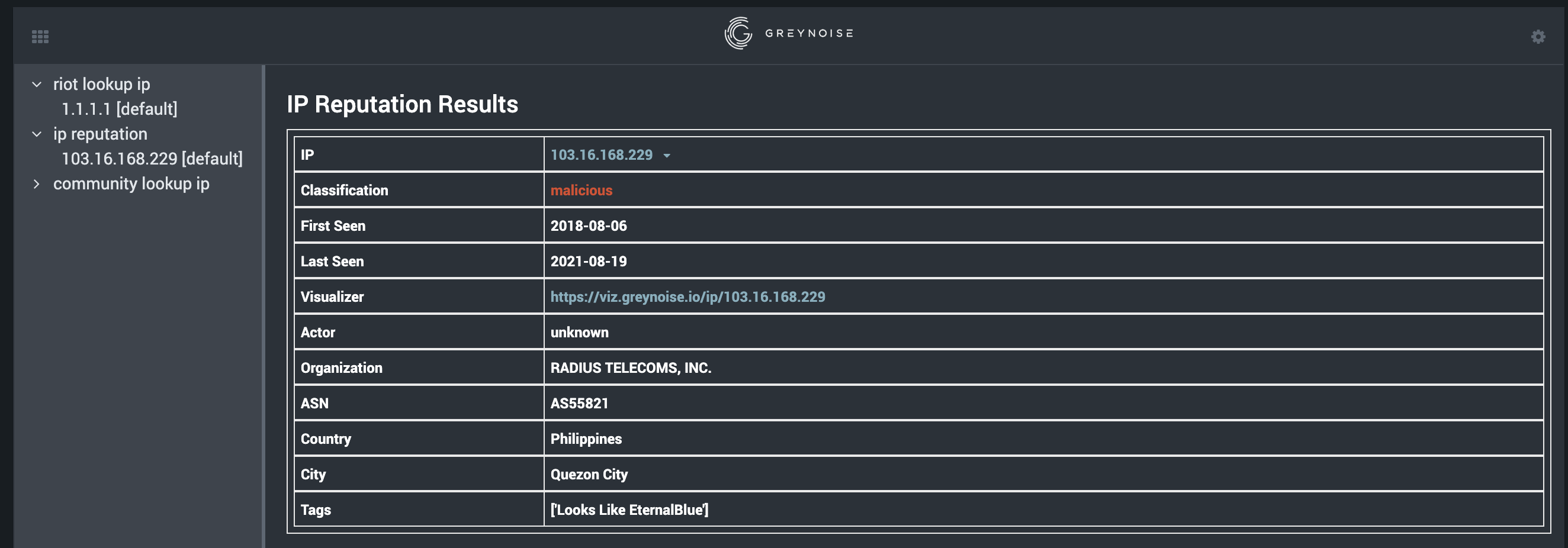The width and height of the screenshot is (1568, 548).
Task: Click the ASN value AS55821
Action: [x=580, y=404]
